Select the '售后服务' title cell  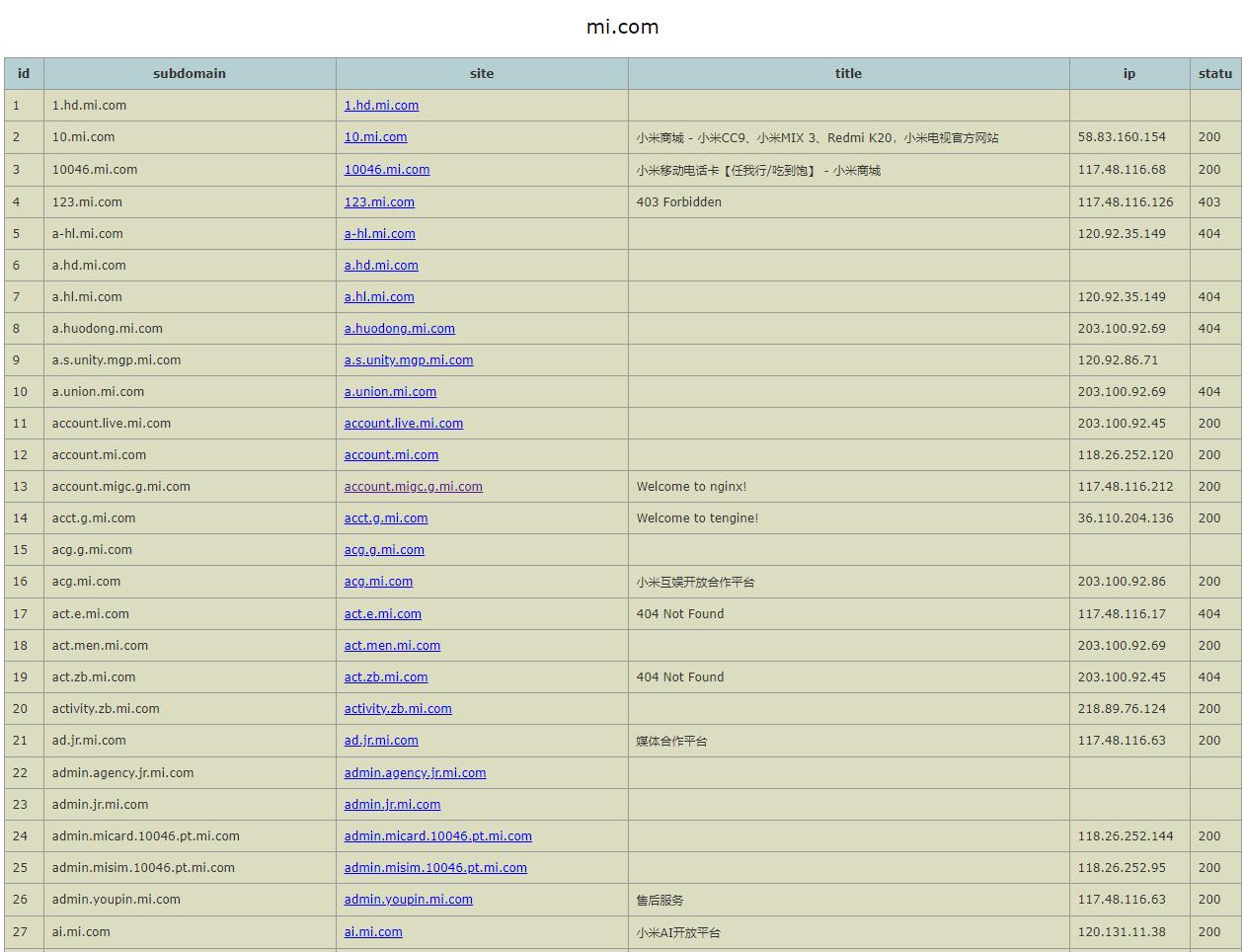[x=849, y=900]
